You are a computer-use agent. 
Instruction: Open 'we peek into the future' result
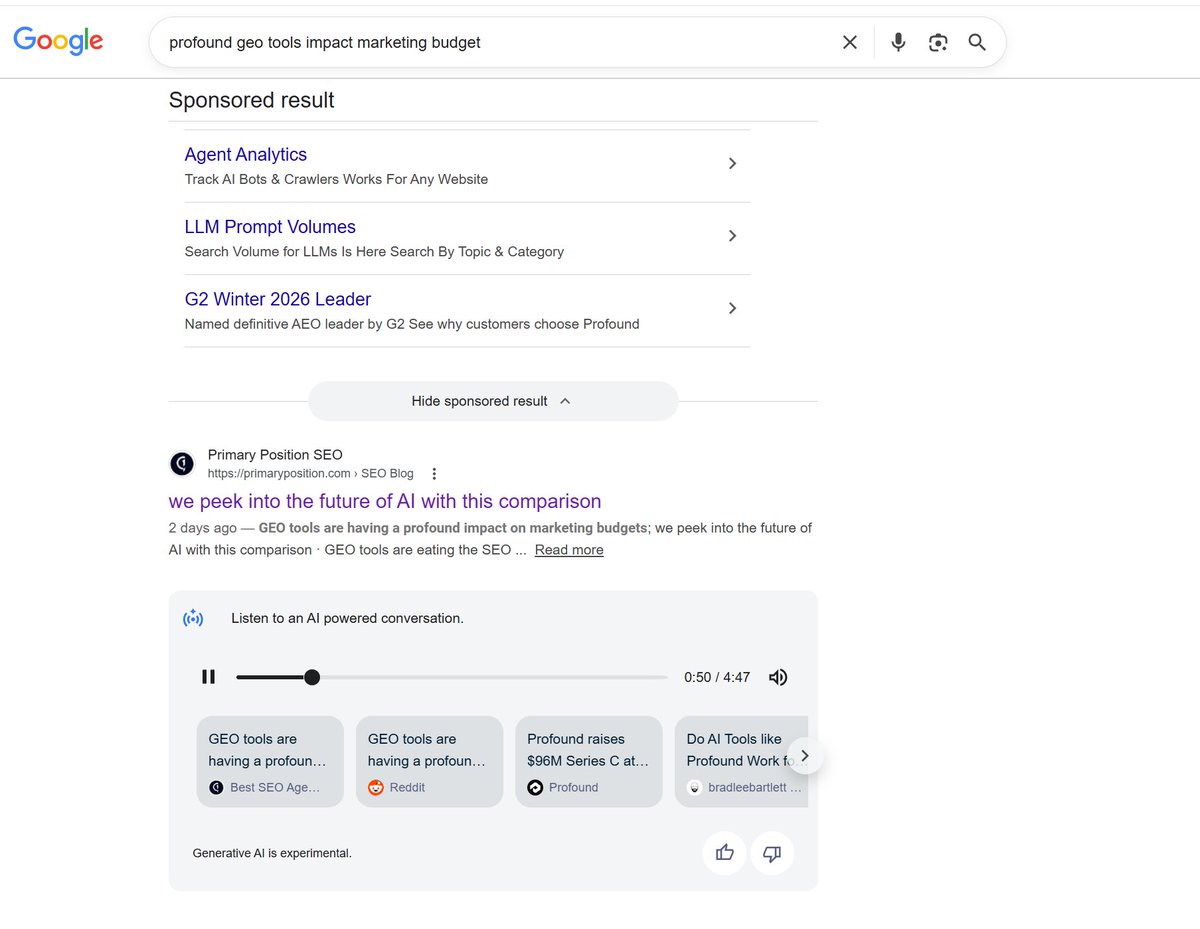(x=385, y=501)
